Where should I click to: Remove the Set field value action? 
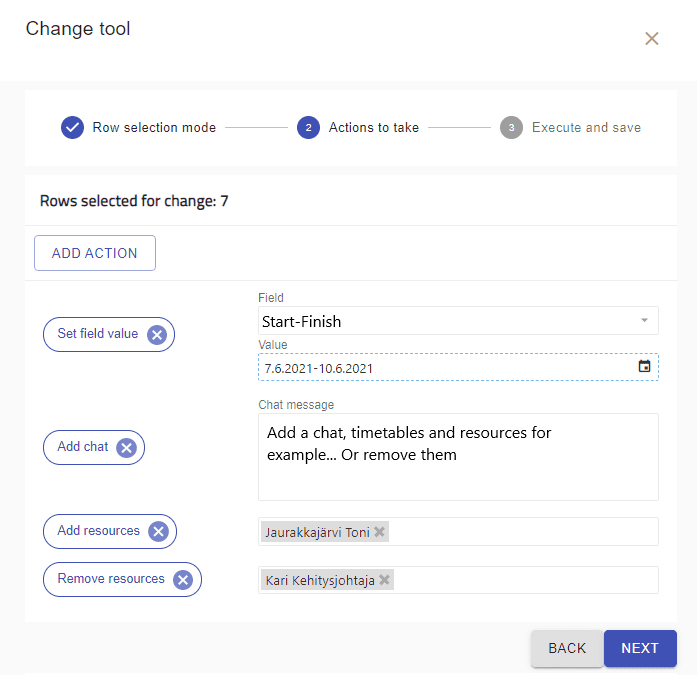[x=157, y=335]
